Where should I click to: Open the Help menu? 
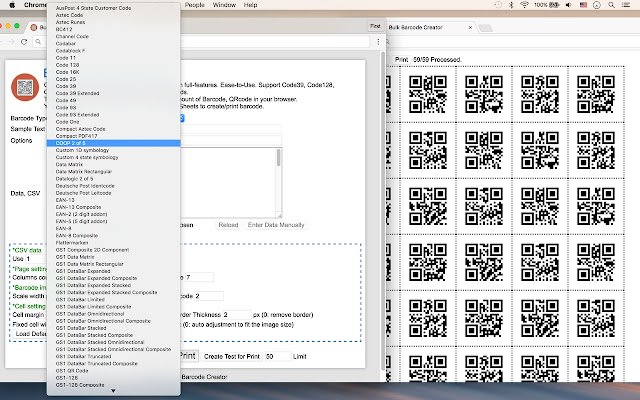[x=250, y=5]
